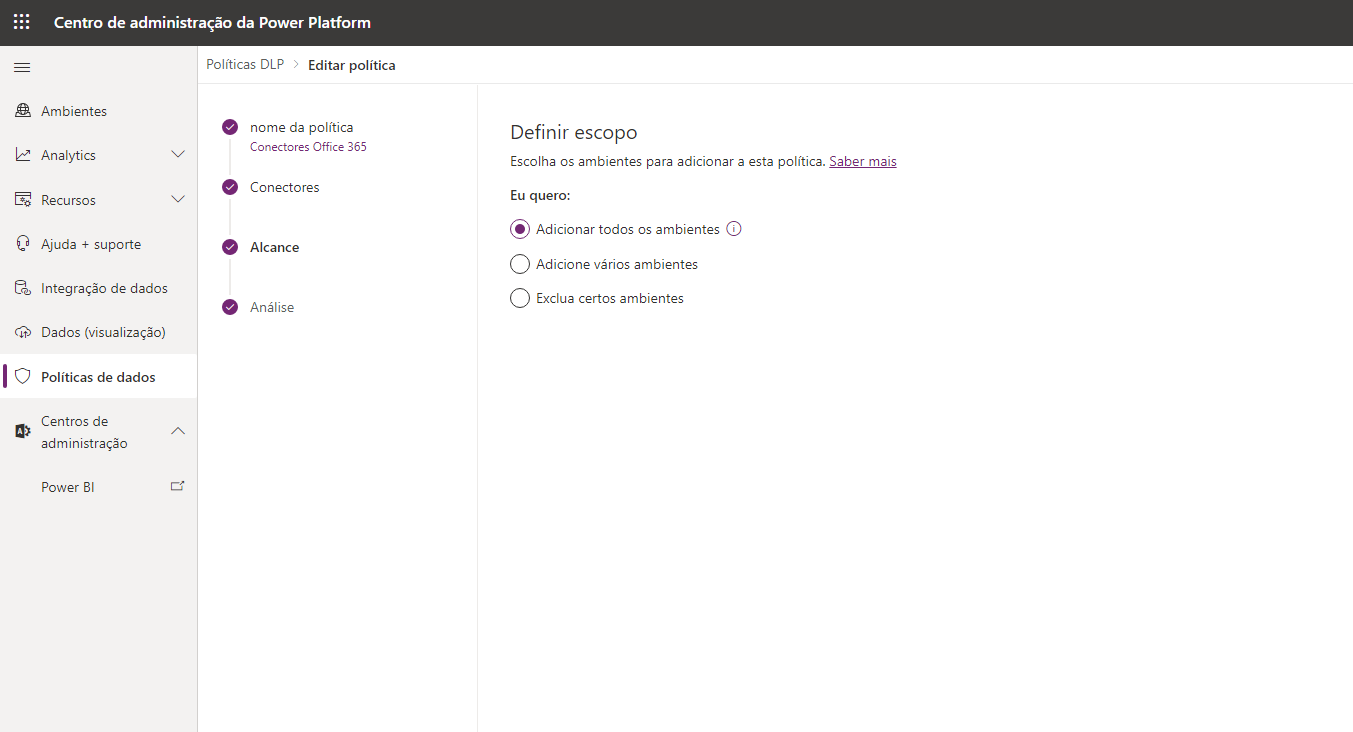
Task: Click the Políticas de dados shield icon
Action: click(23, 377)
